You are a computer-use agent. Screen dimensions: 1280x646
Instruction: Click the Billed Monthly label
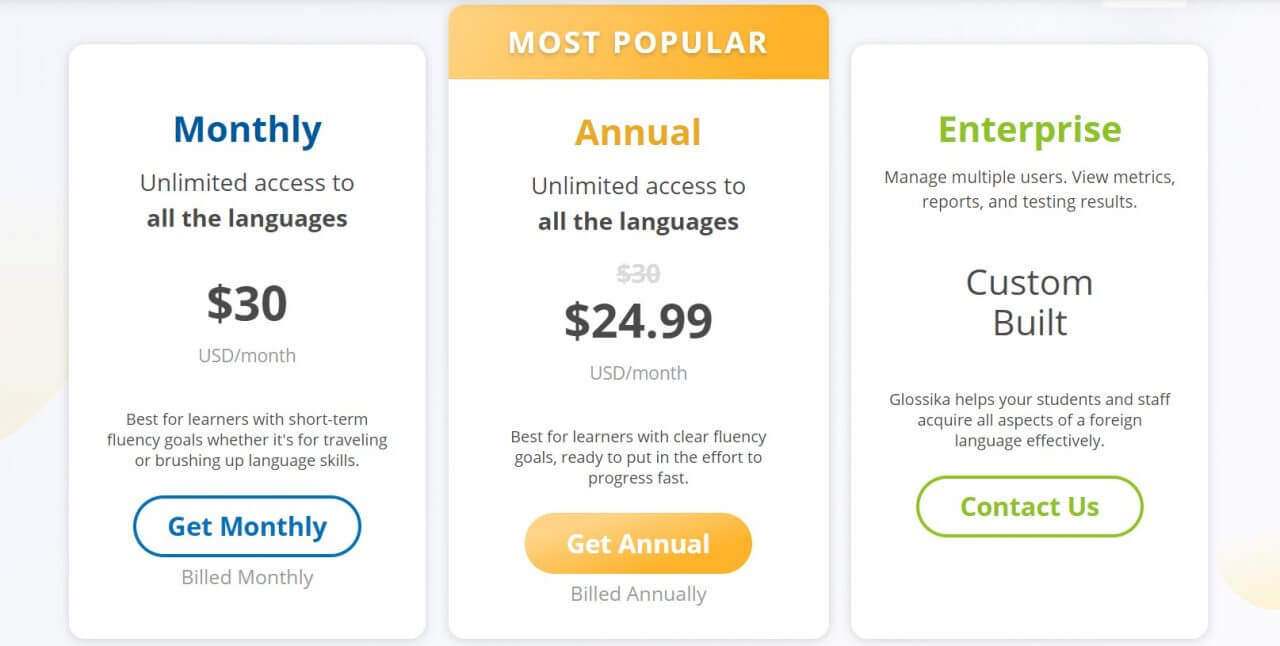tap(247, 577)
